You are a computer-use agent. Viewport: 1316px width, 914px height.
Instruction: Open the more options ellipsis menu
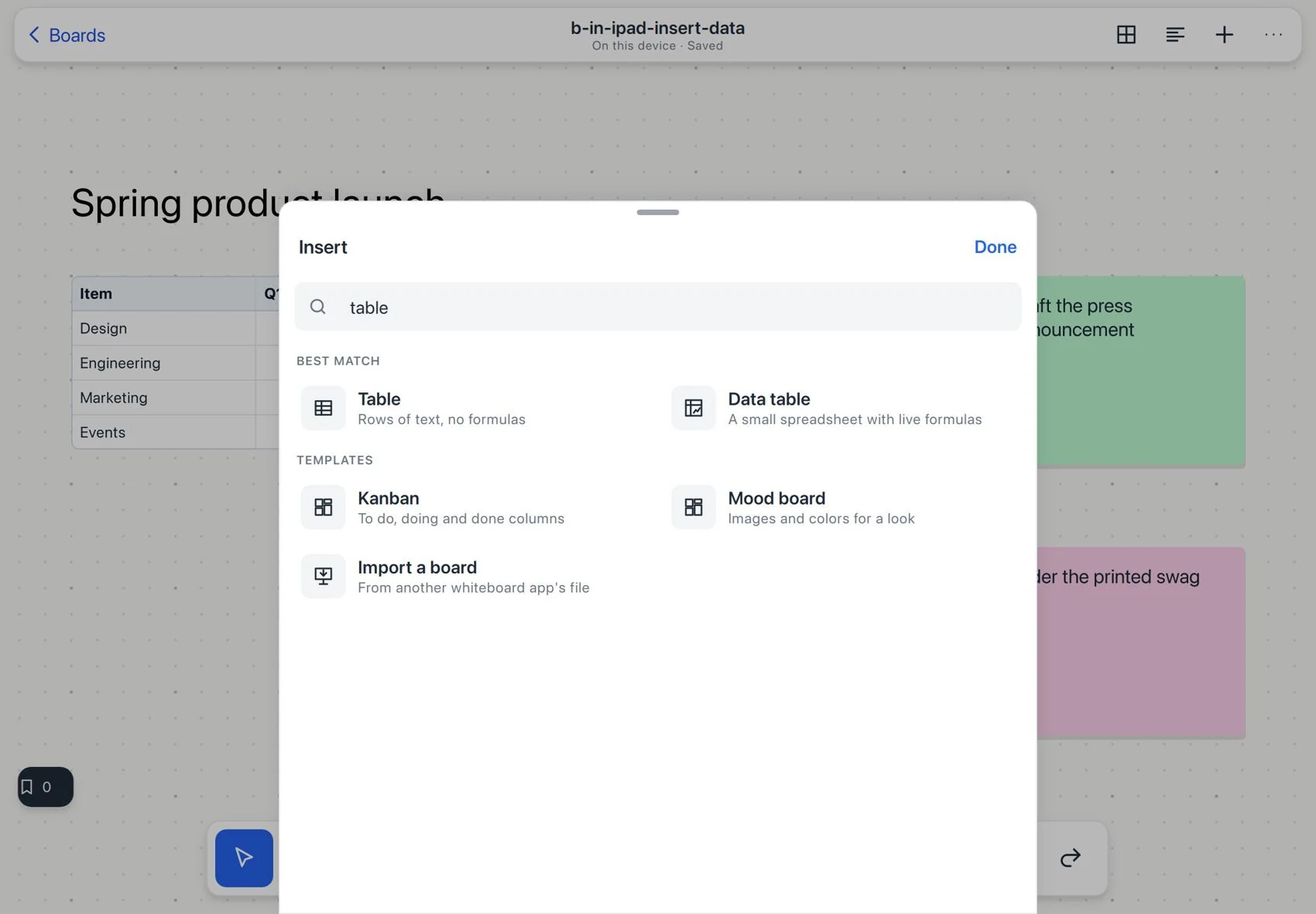(1273, 34)
